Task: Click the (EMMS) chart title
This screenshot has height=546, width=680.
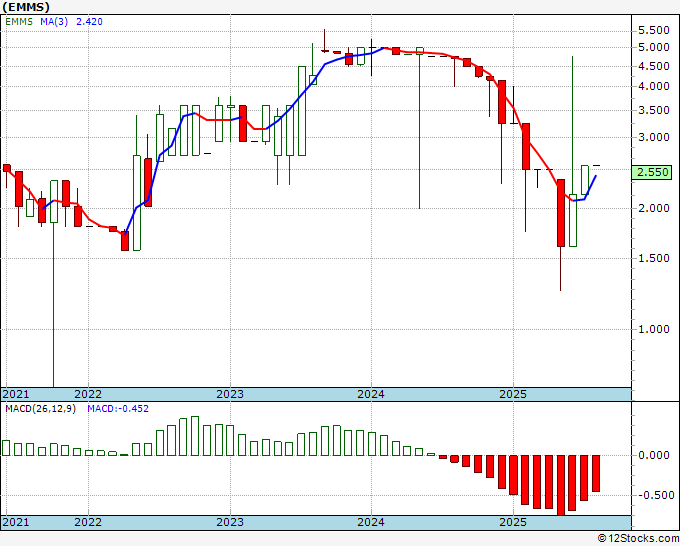Action: coord(26,7)
